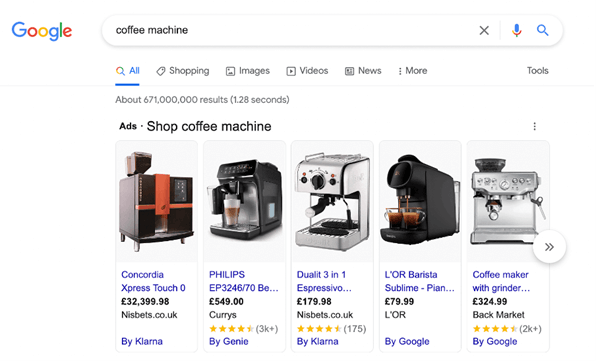Click By Genie under Currys listing

228,342
